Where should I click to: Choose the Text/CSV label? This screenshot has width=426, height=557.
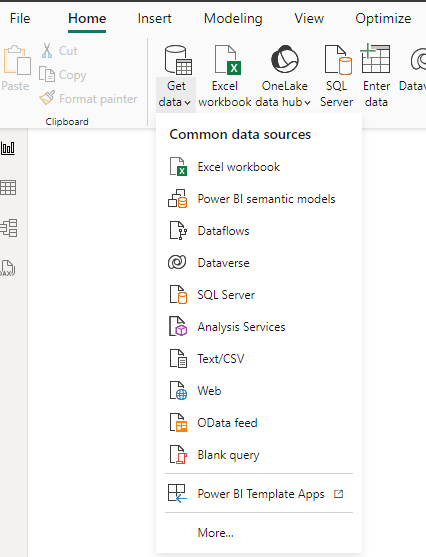221,358
